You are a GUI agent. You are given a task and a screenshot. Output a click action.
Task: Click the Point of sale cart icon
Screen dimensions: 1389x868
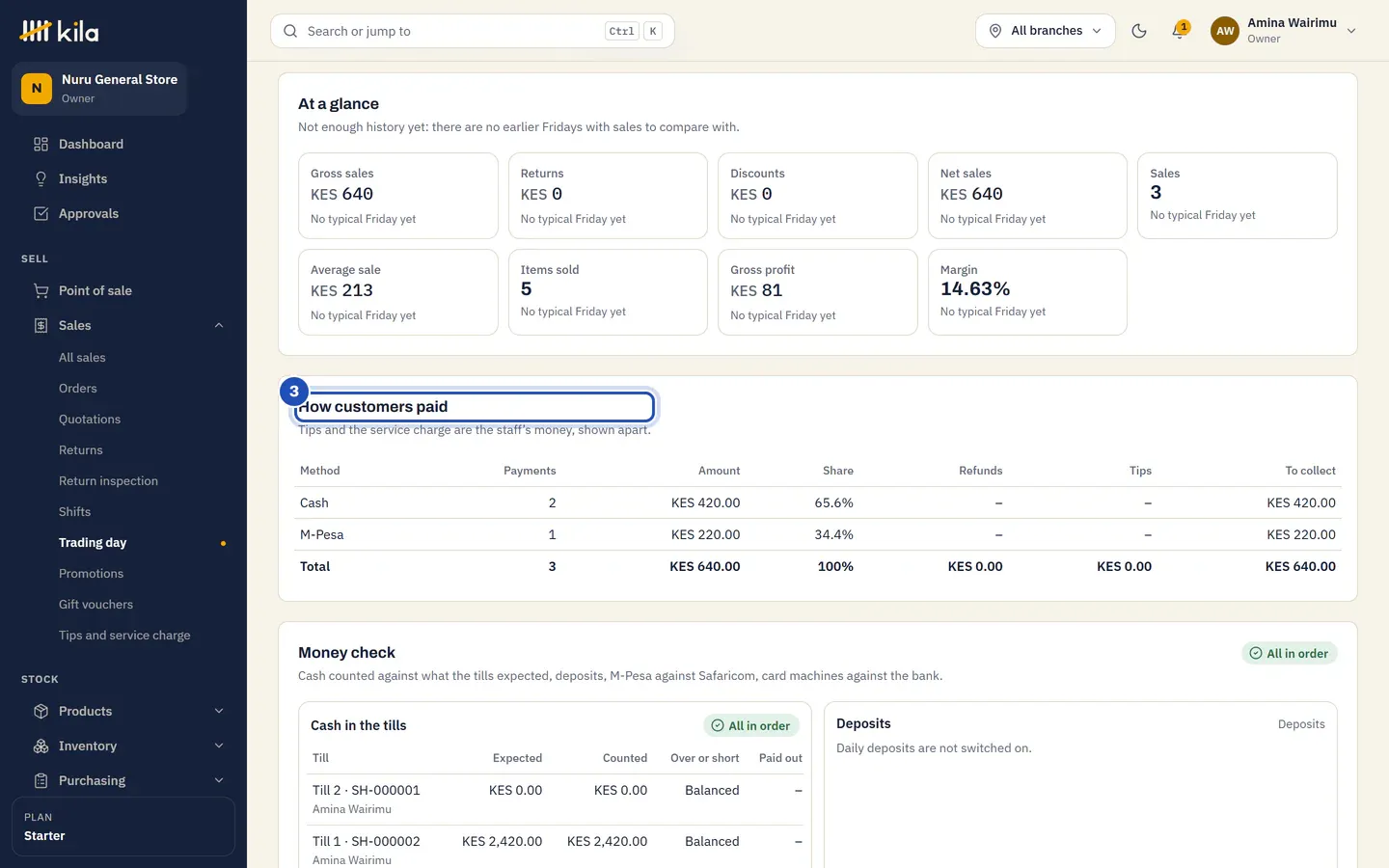click(41, 291)
